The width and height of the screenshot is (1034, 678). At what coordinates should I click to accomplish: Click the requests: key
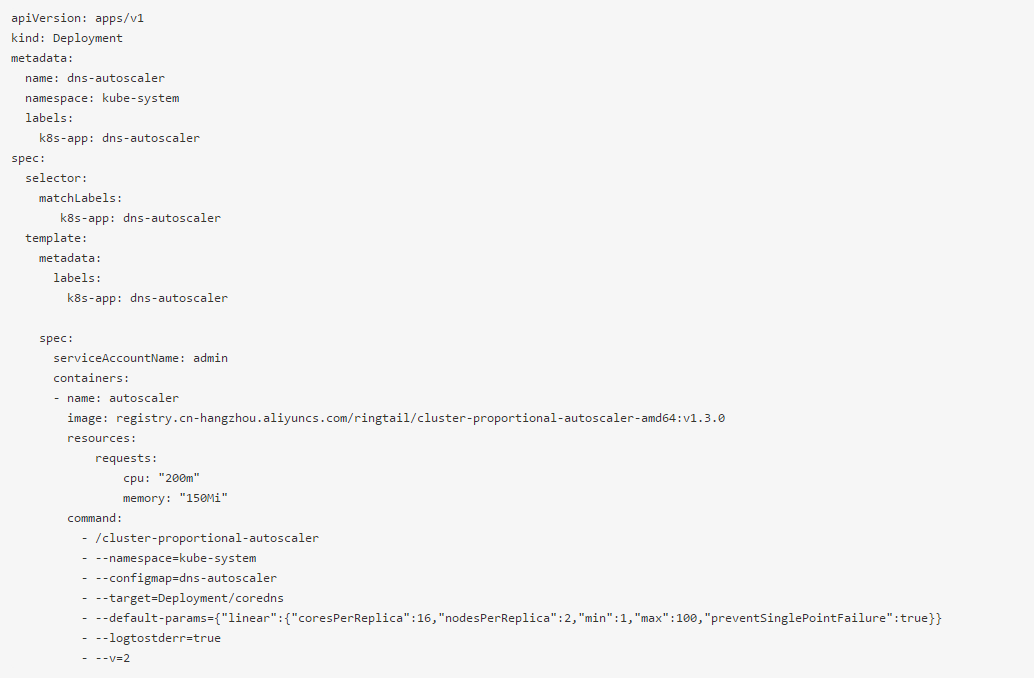point(126,458)
